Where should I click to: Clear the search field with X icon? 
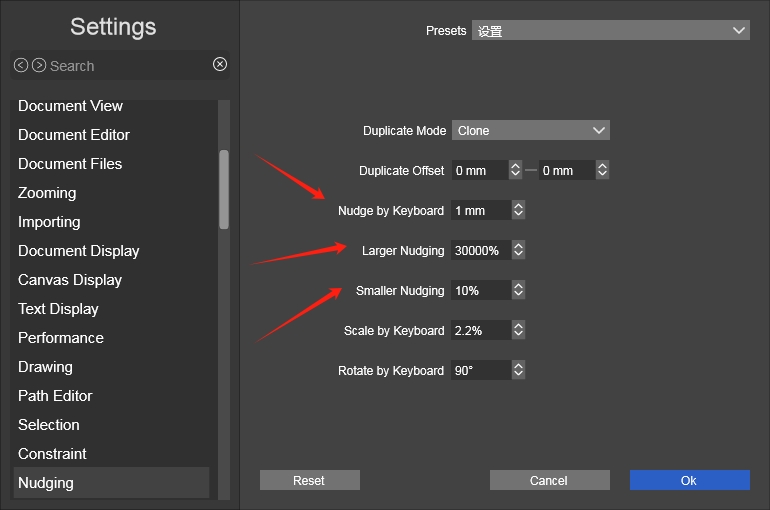[220, 64]
